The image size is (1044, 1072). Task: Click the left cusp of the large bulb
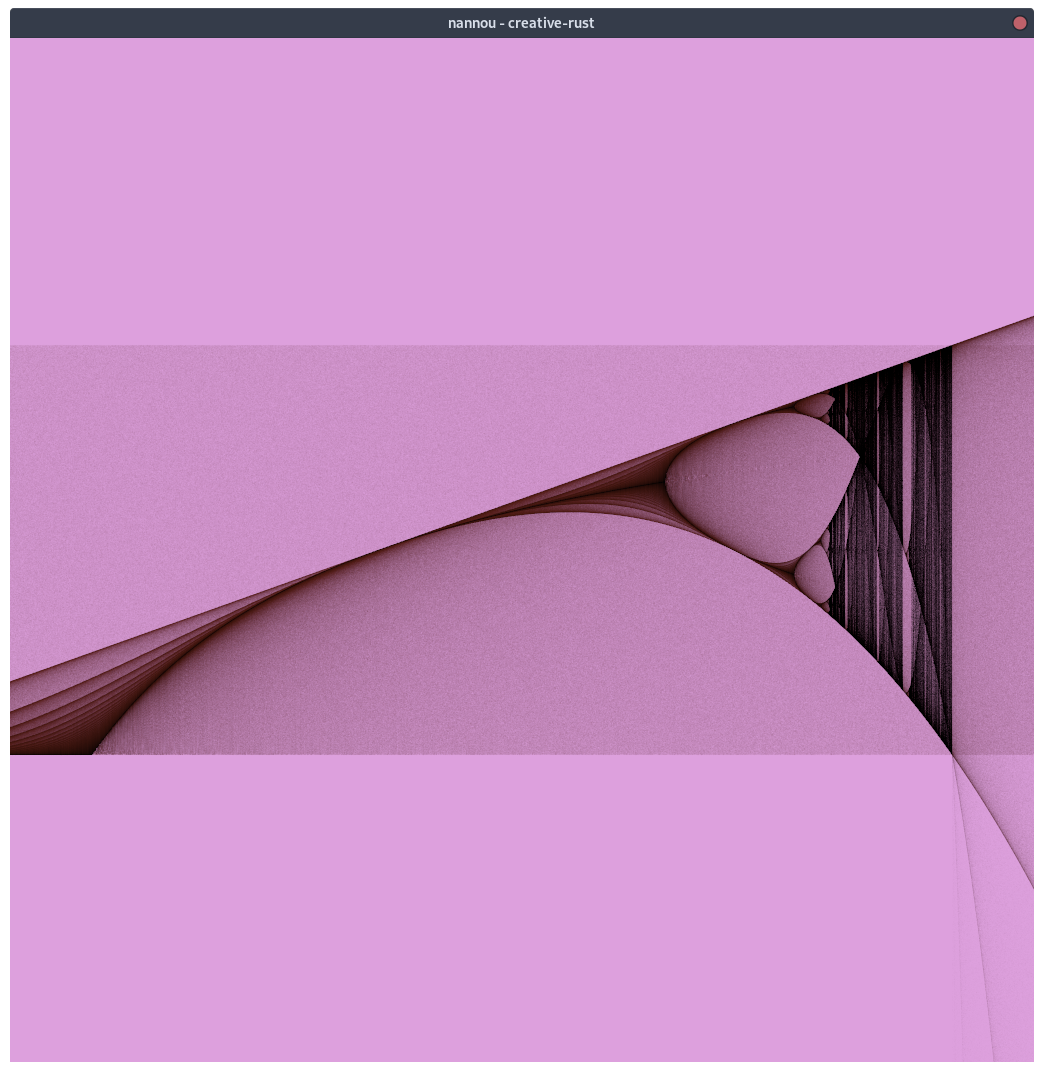tap(667, 484)
